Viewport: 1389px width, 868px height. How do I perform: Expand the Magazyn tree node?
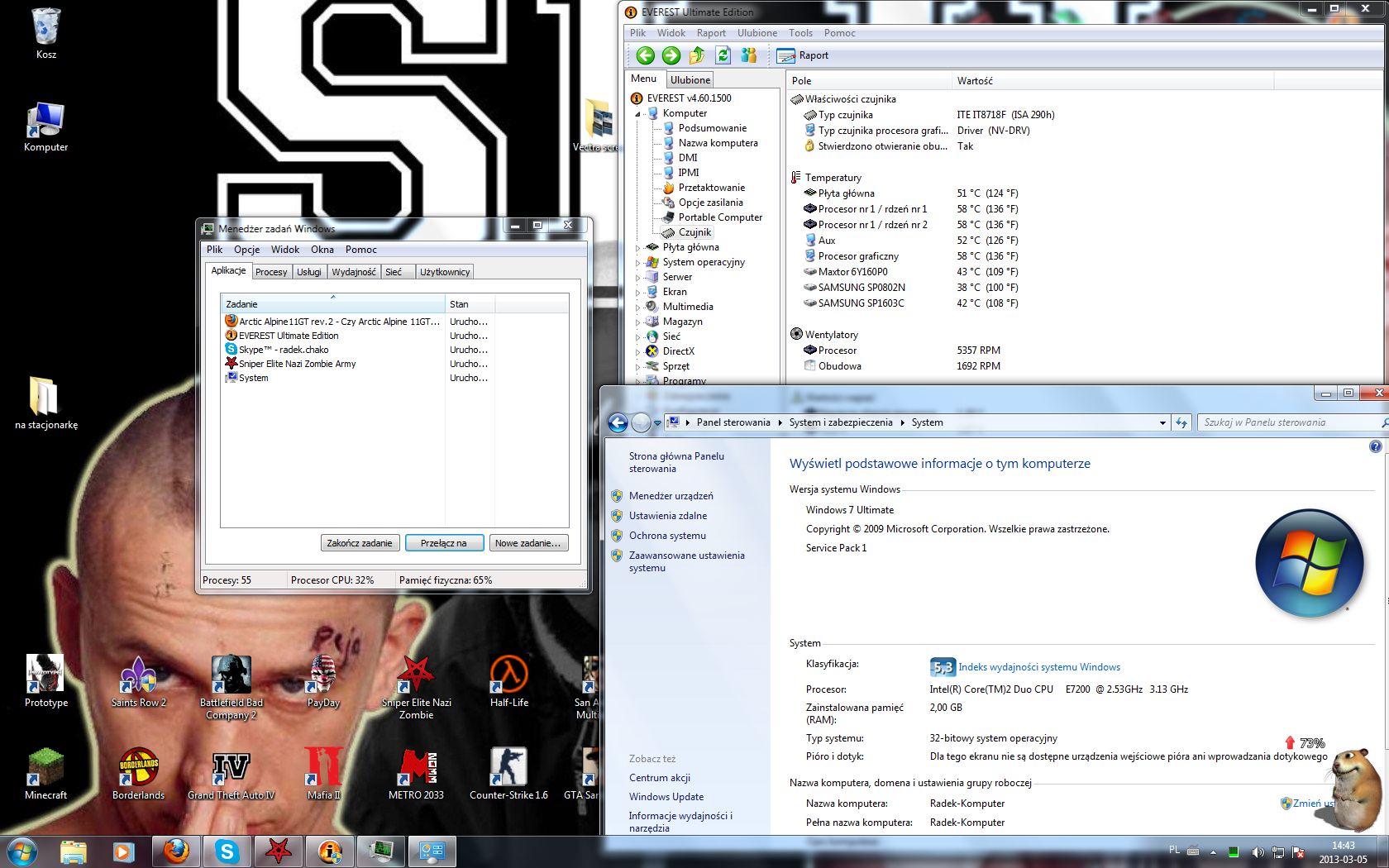(x=637, y=322)
